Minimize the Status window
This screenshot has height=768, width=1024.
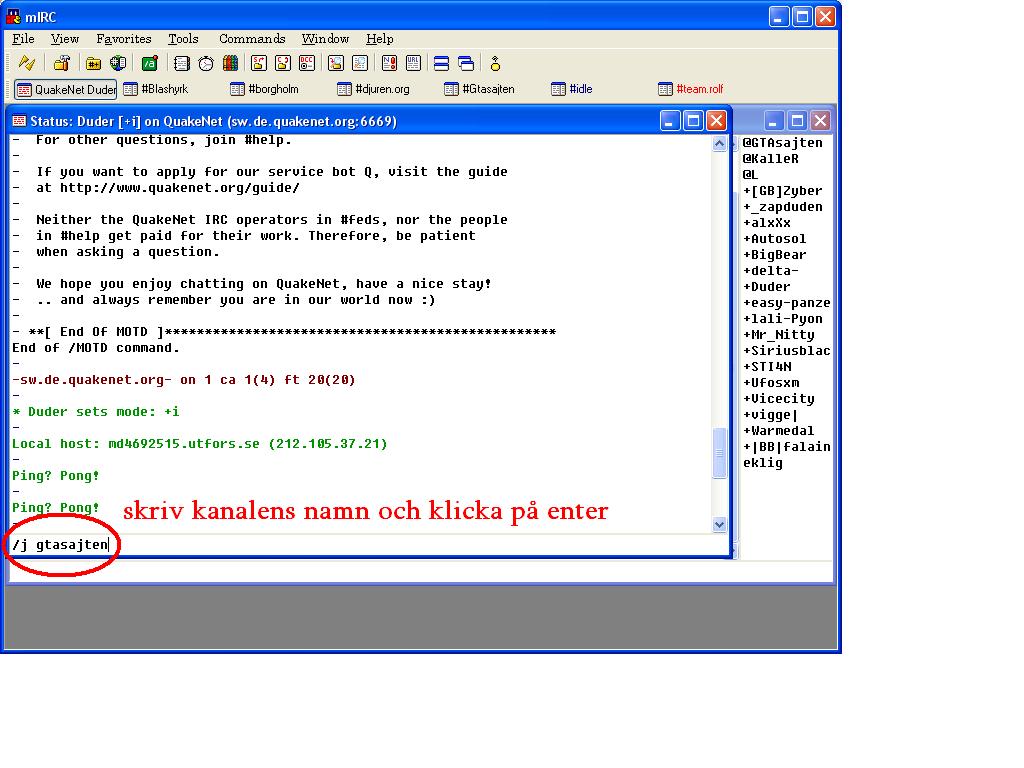(669, 121)
